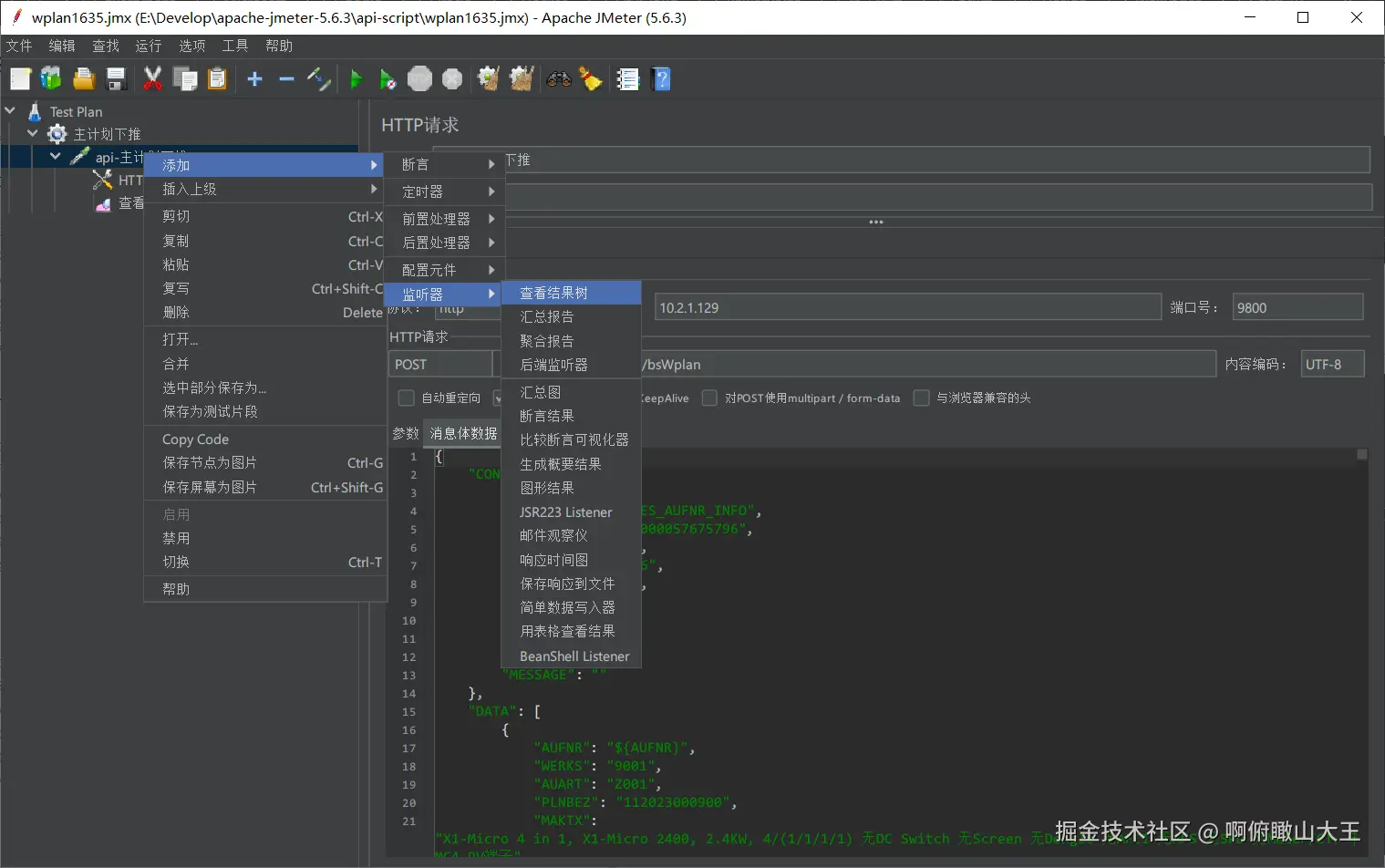Click the HTT header manager tools icon
This screenshot has width=1385, height=868.
(103, 180)
